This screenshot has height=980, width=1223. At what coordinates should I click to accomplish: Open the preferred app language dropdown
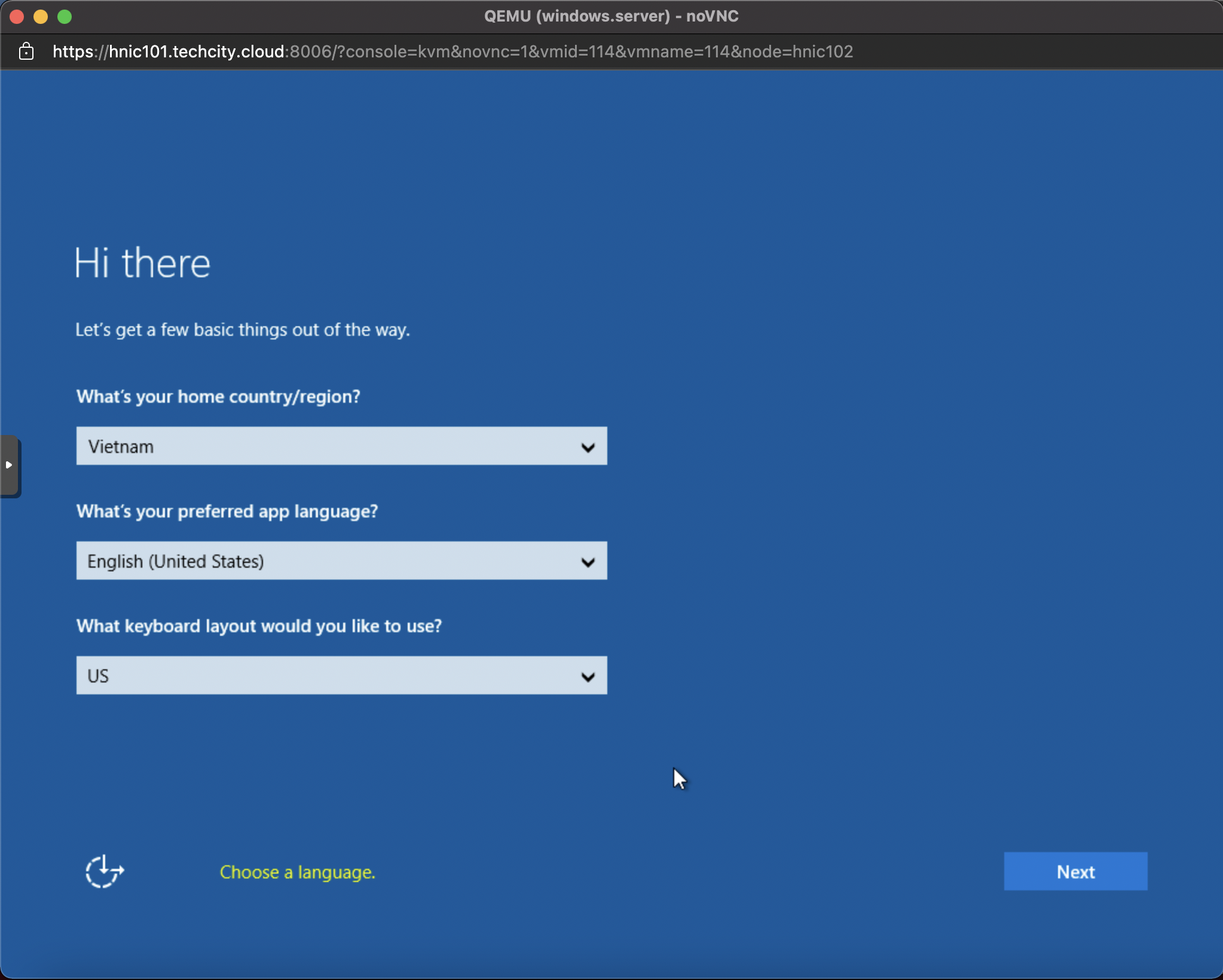click(341, 561)
